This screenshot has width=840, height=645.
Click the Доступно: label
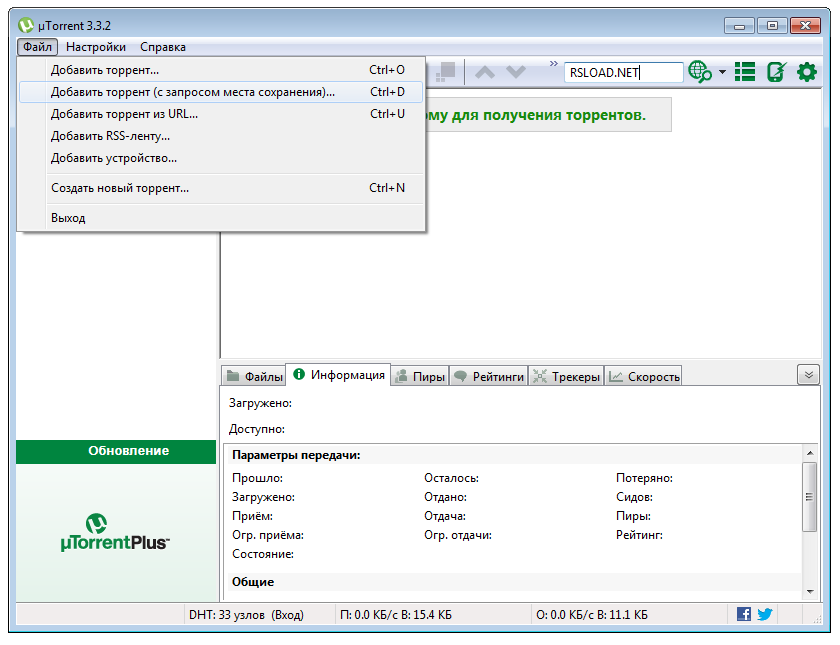click(257, 429)
